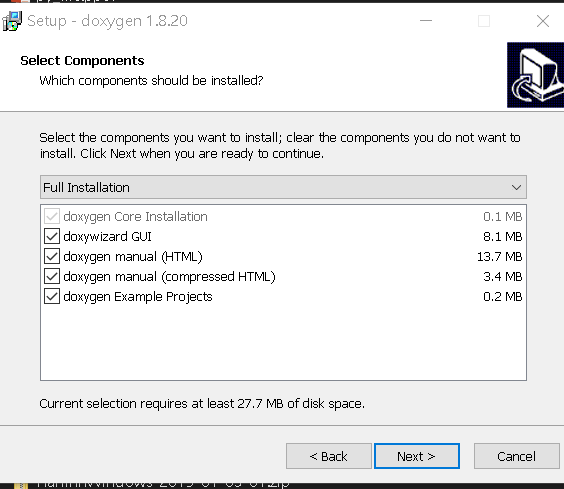Click the disabled doxygen Core Installation checkbox
Image resolution: width=564 pixels, height=489 pixels.
[52, 216]
